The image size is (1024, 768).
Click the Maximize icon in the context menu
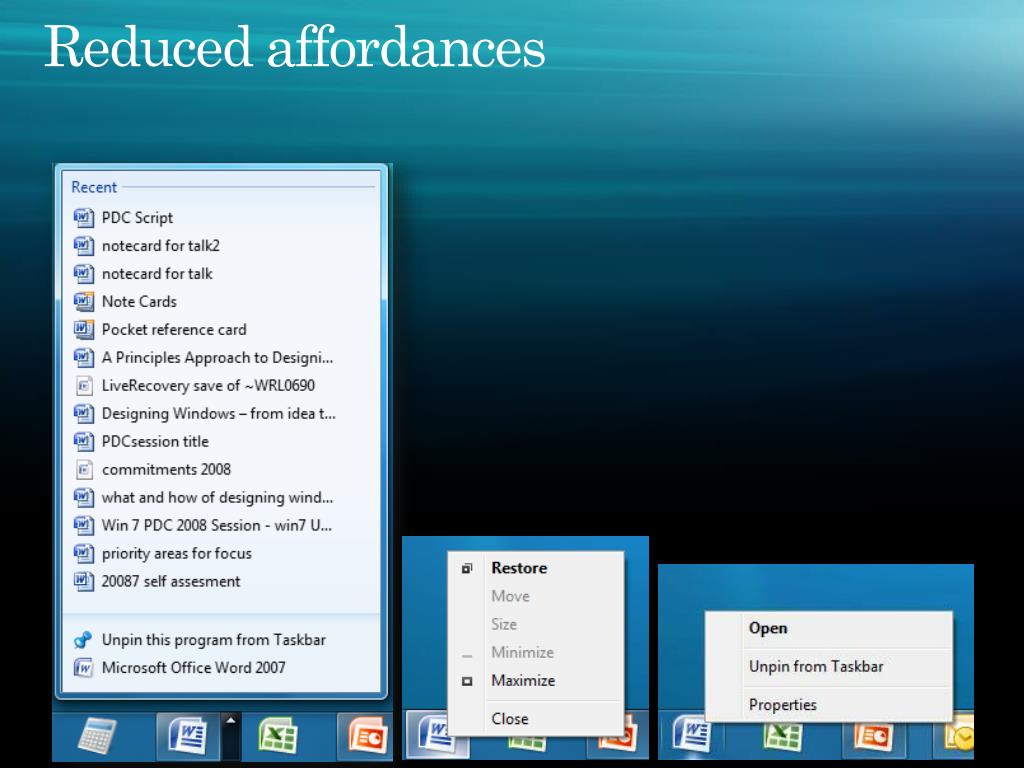click(x=467, y=681)
